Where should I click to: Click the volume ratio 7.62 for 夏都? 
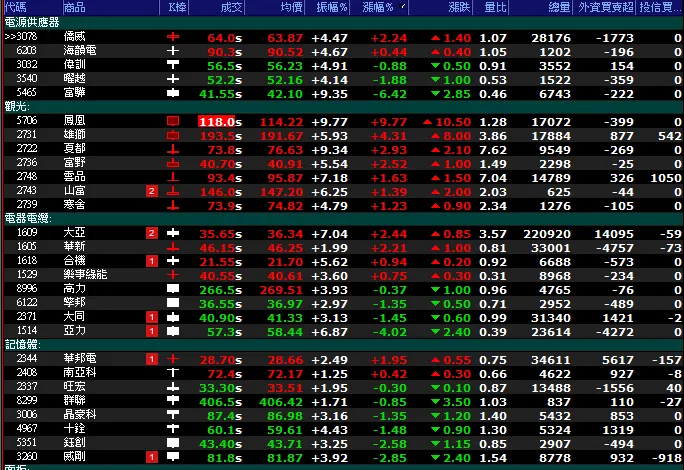[x=493, y=150]
